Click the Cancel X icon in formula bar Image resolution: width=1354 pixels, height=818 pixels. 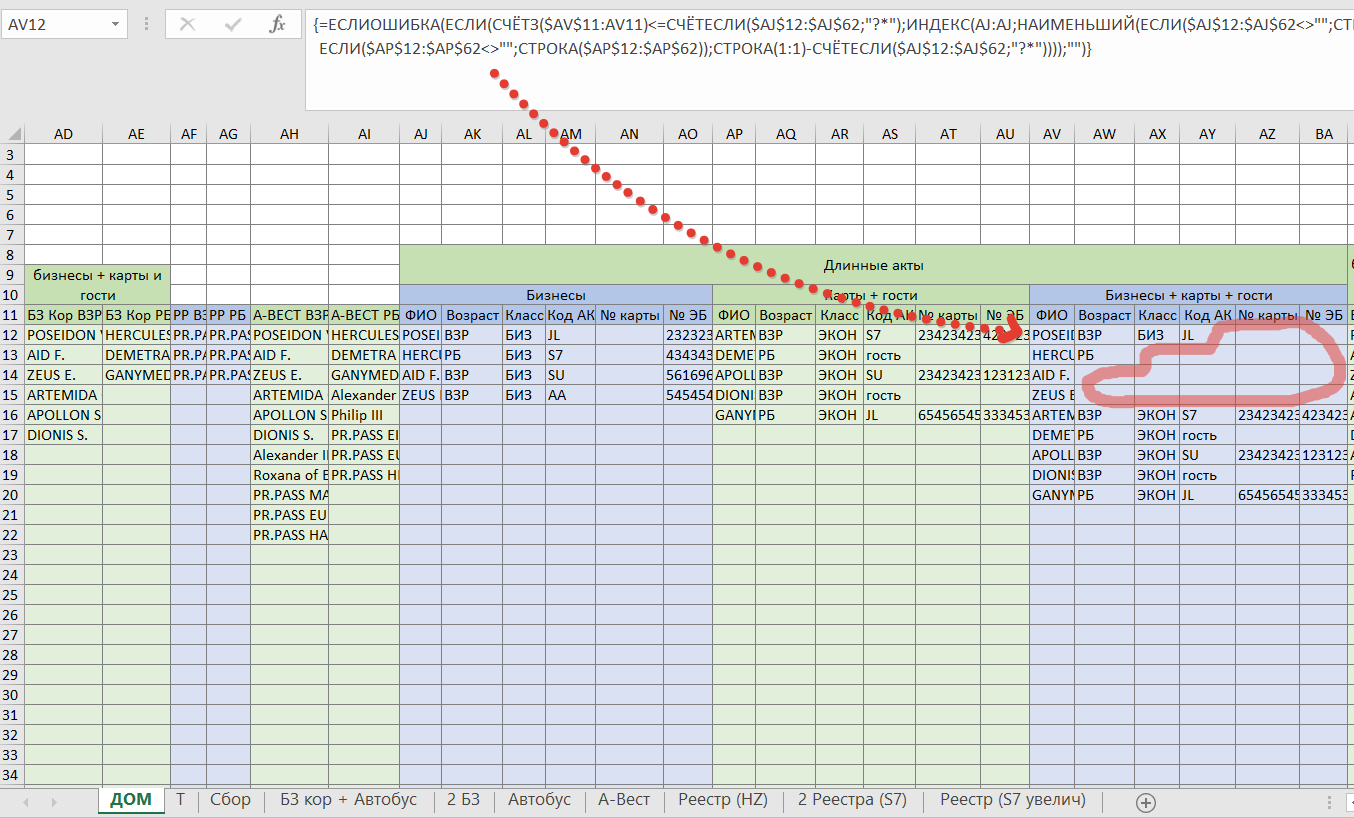187,25
